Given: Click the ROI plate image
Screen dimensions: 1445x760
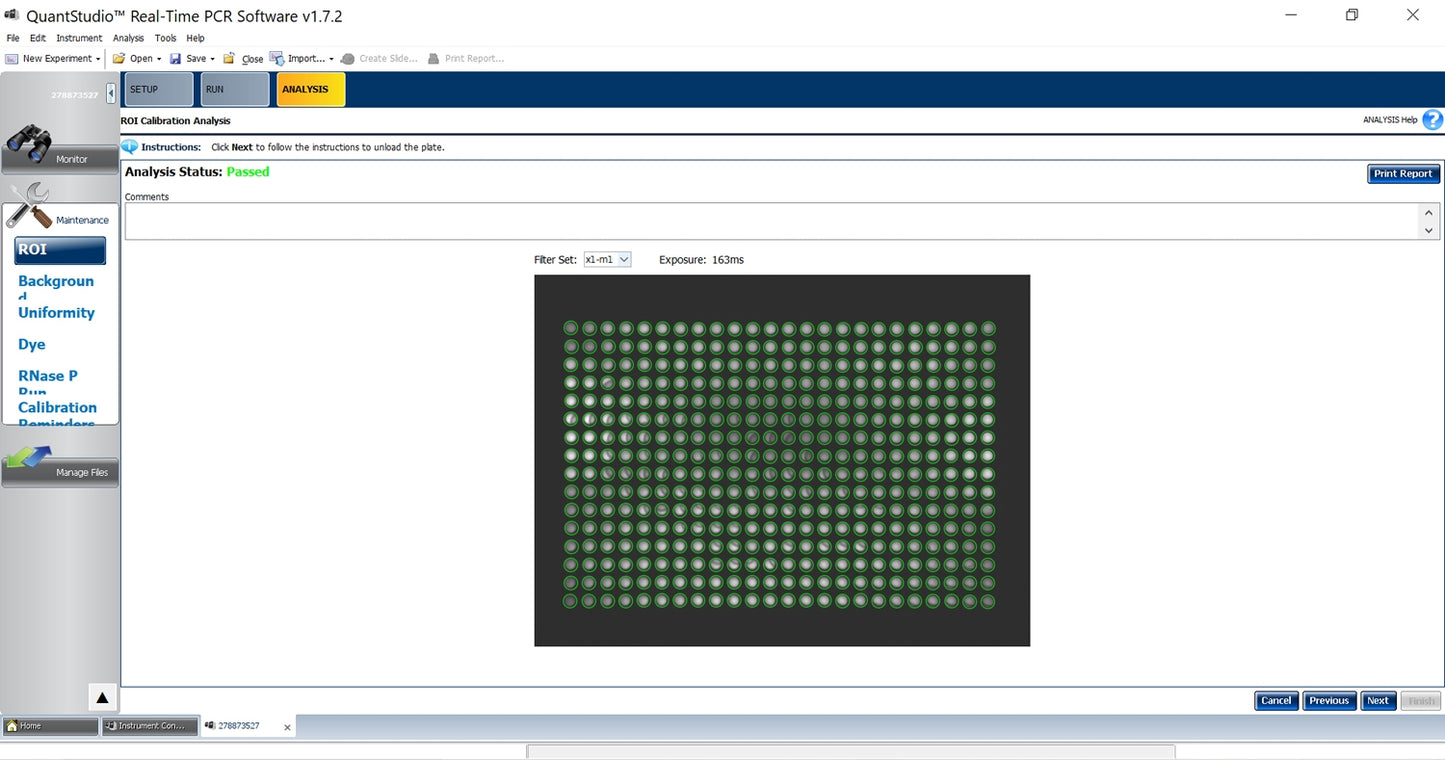Looking at the screenshot, I should (782, 460).
